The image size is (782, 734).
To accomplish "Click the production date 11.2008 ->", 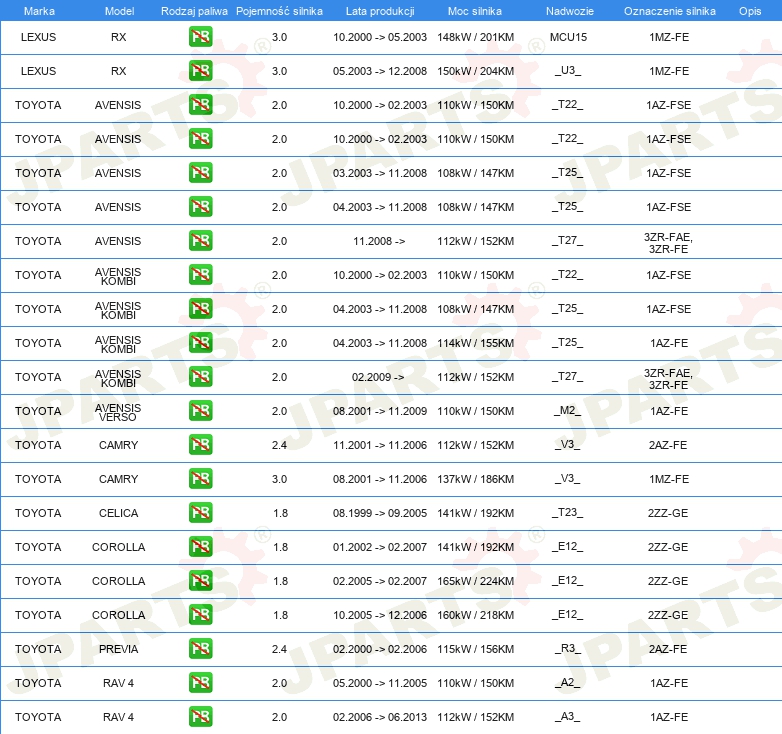I will coord(379,241).
